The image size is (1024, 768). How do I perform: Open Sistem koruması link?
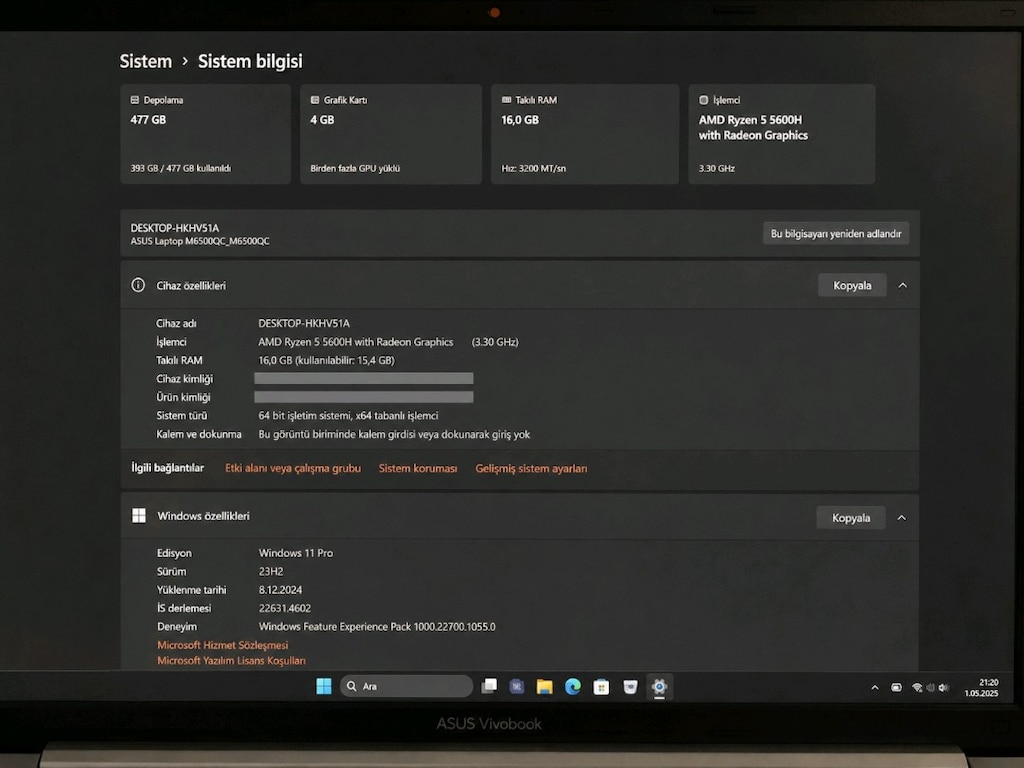coord(418,468)
